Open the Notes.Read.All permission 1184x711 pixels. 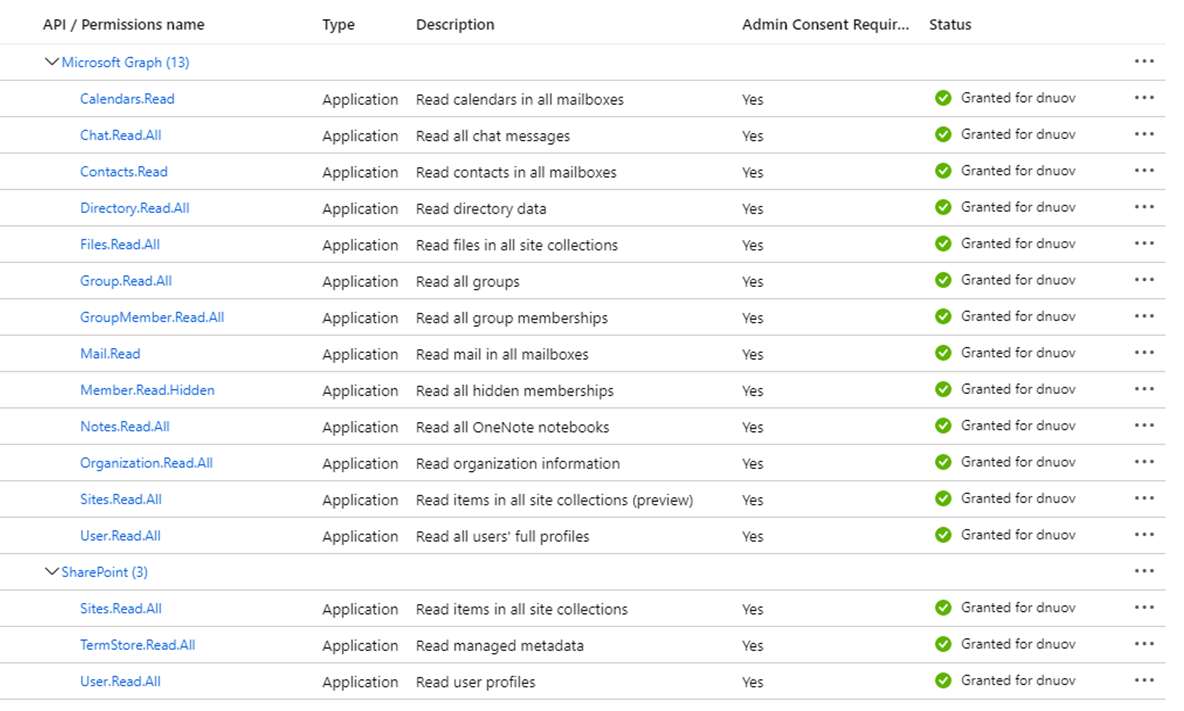coord(125,426)
